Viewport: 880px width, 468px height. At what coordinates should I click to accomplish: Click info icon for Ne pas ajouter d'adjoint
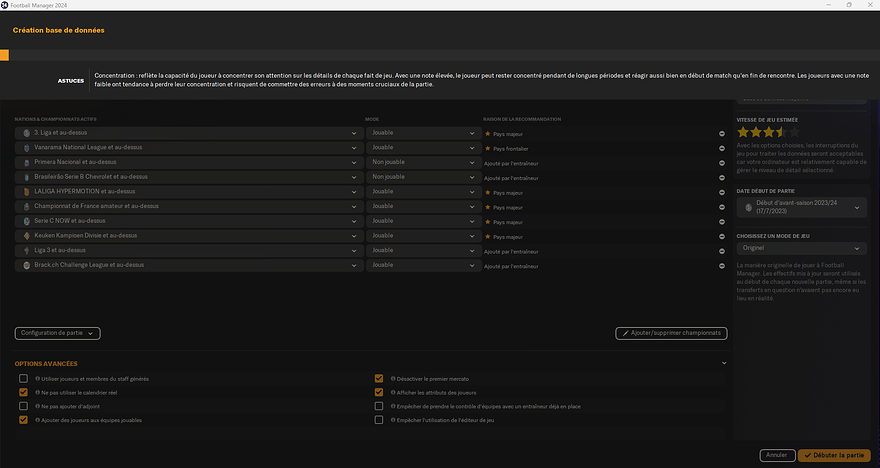tap(38, 406)
